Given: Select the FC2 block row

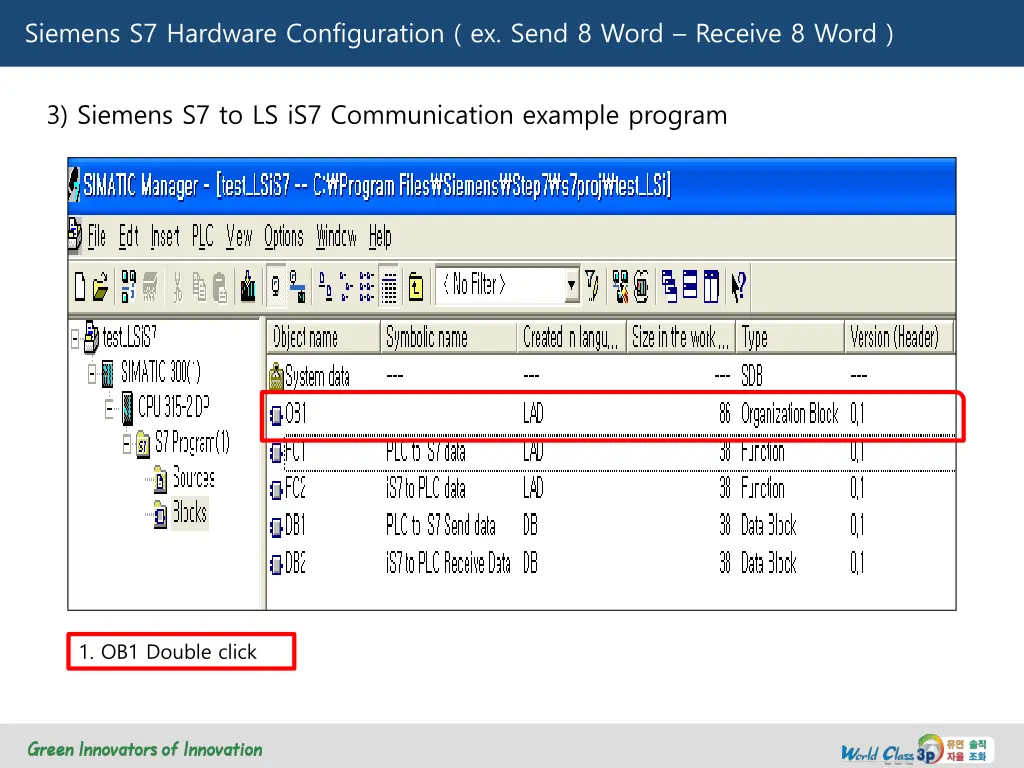Looking at the screenshot, I should click(x=611, y=488).
